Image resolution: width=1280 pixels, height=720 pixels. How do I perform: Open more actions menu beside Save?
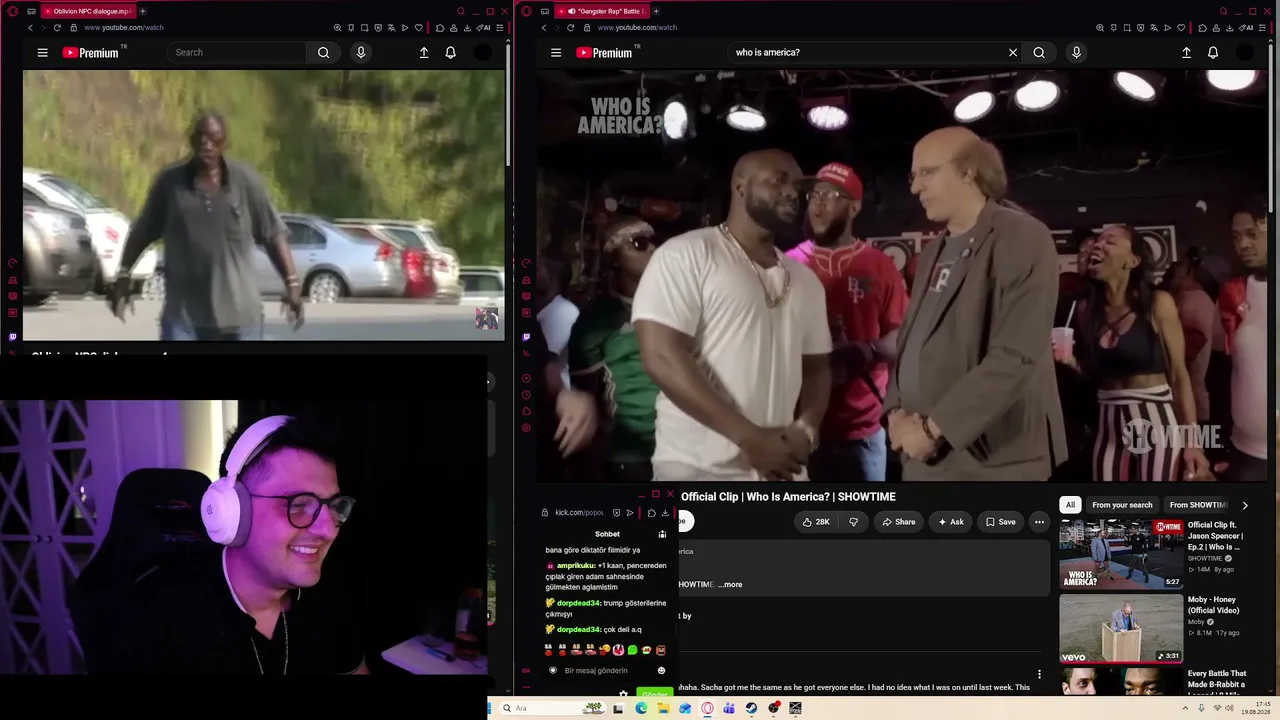point(1039,522)
